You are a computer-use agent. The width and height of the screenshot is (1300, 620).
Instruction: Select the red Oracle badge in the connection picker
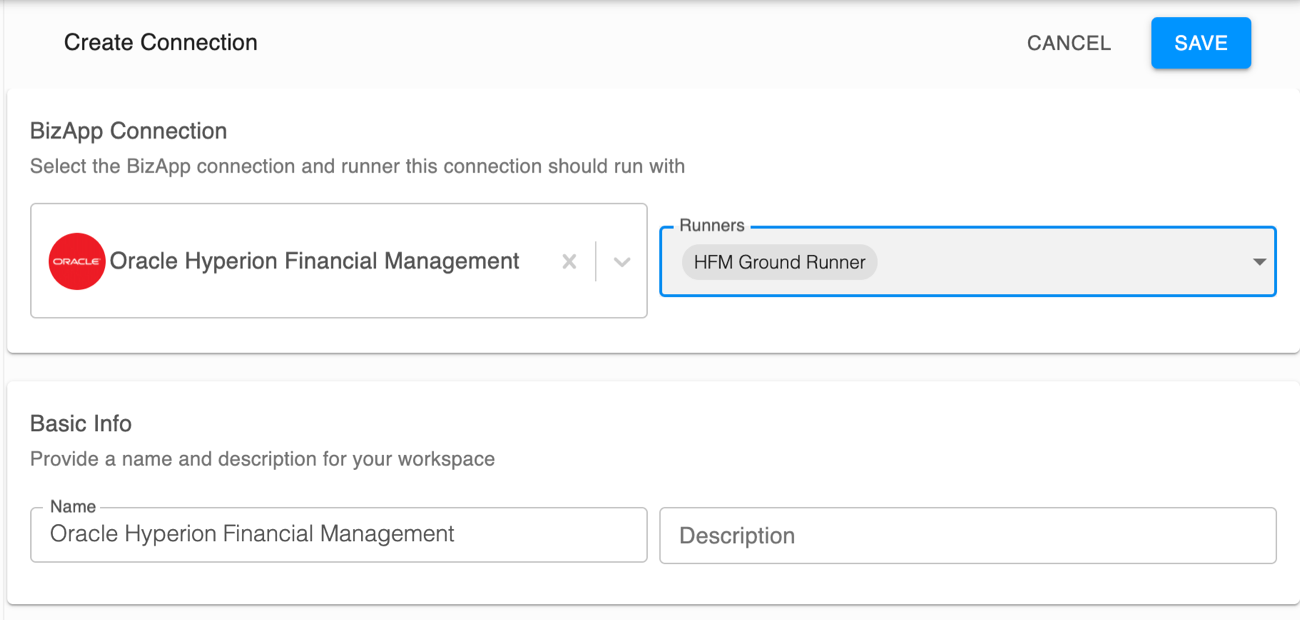coord(77,261)
